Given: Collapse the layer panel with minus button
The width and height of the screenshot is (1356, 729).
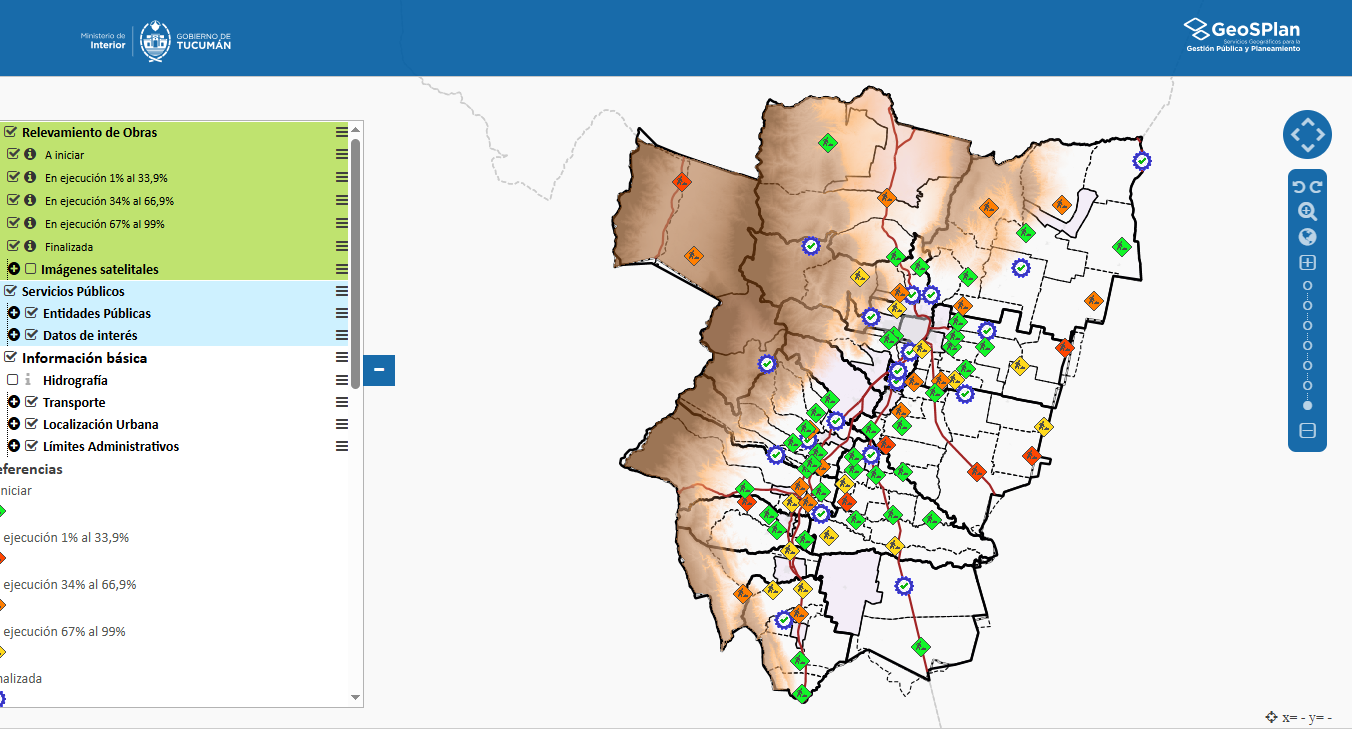Looking at the screenshot, I should (x=379, y=370).
